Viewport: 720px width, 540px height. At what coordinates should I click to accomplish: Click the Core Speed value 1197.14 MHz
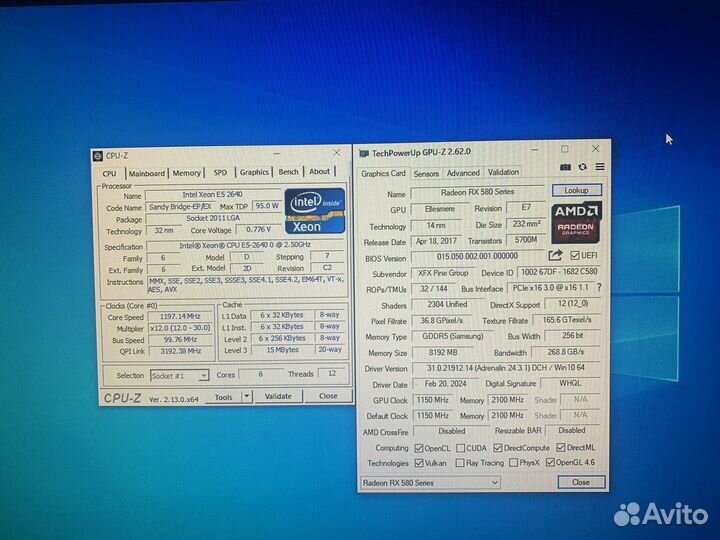pos(180,316)
